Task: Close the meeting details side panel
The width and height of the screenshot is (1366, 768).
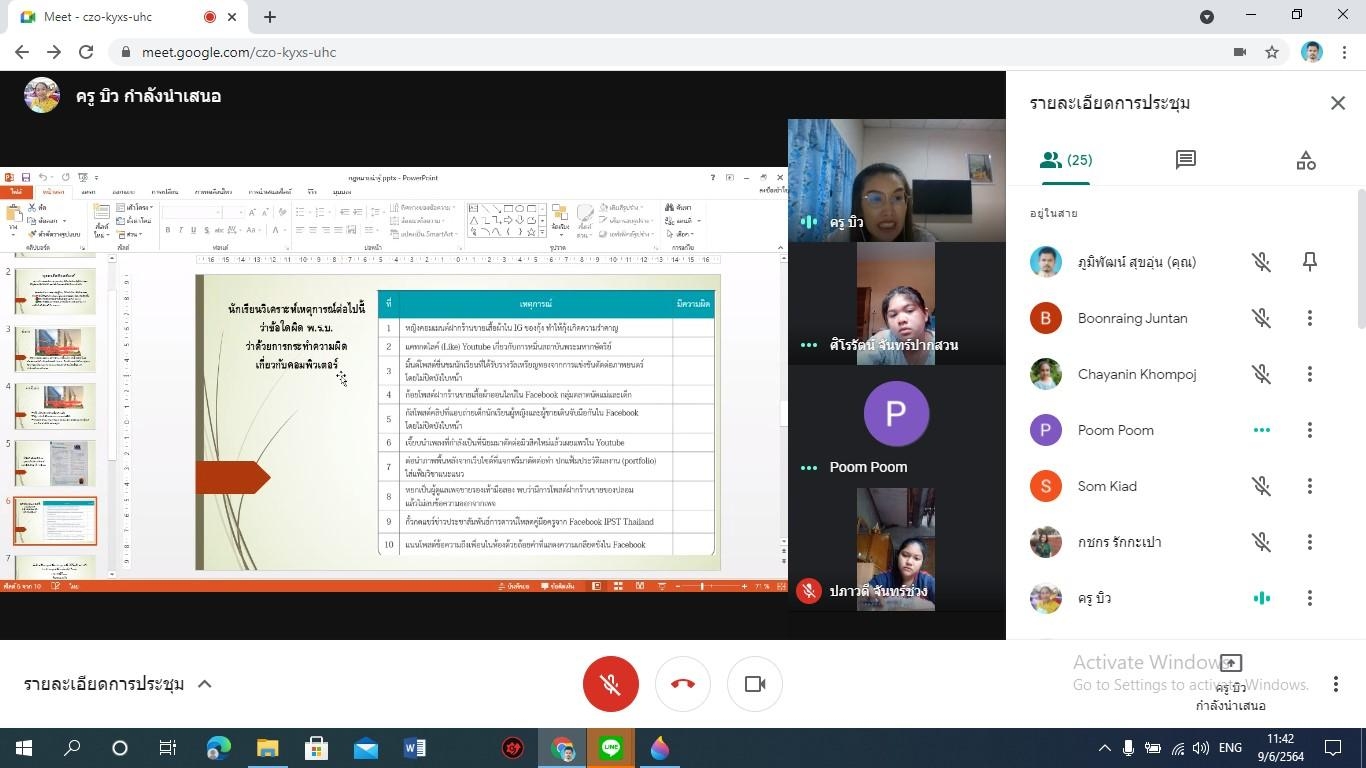Action: click(1338, 103)
